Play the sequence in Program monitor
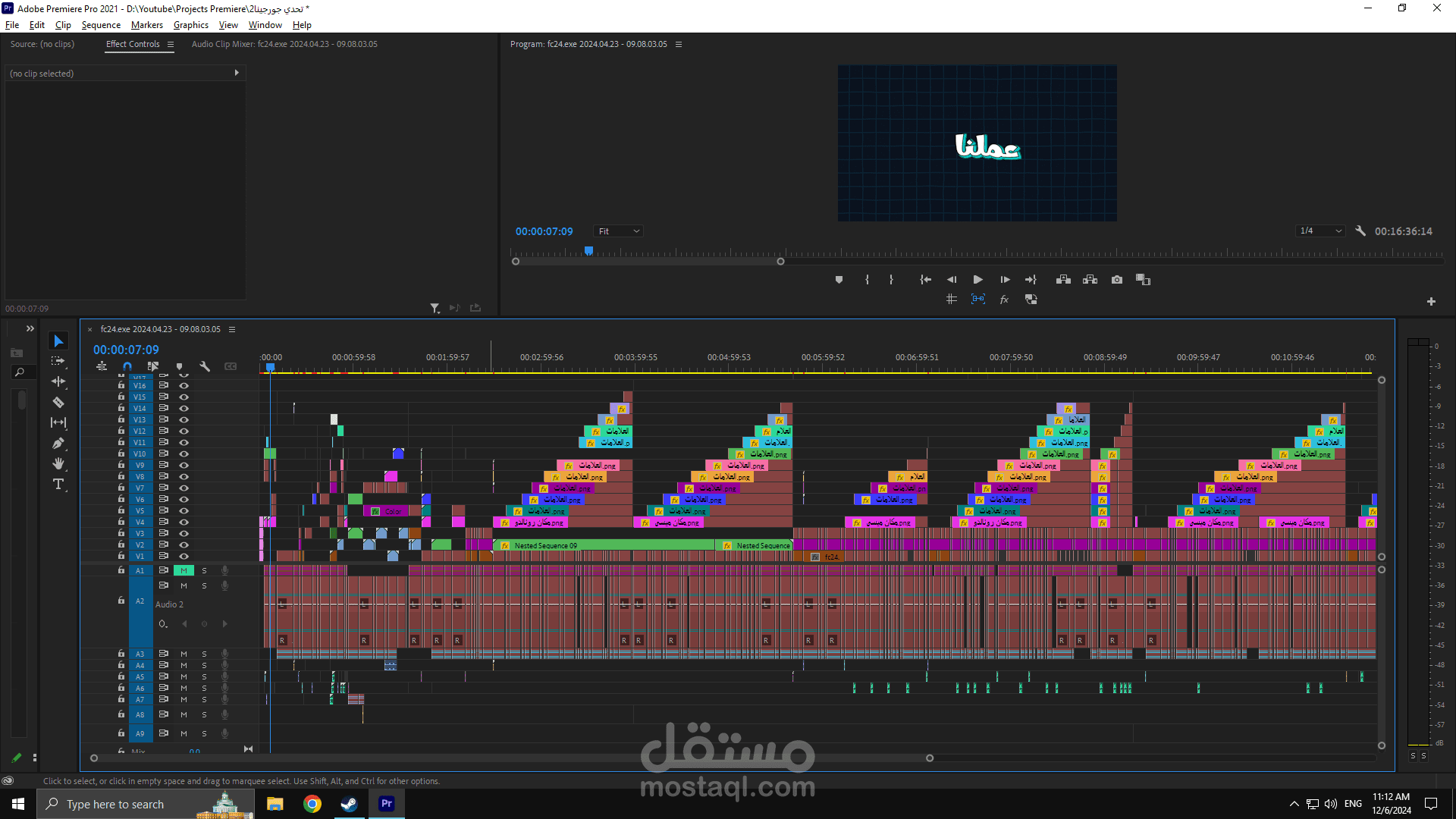Image resolution: width=1456 pixels, height=819 pixels. [x=978, y=280]
